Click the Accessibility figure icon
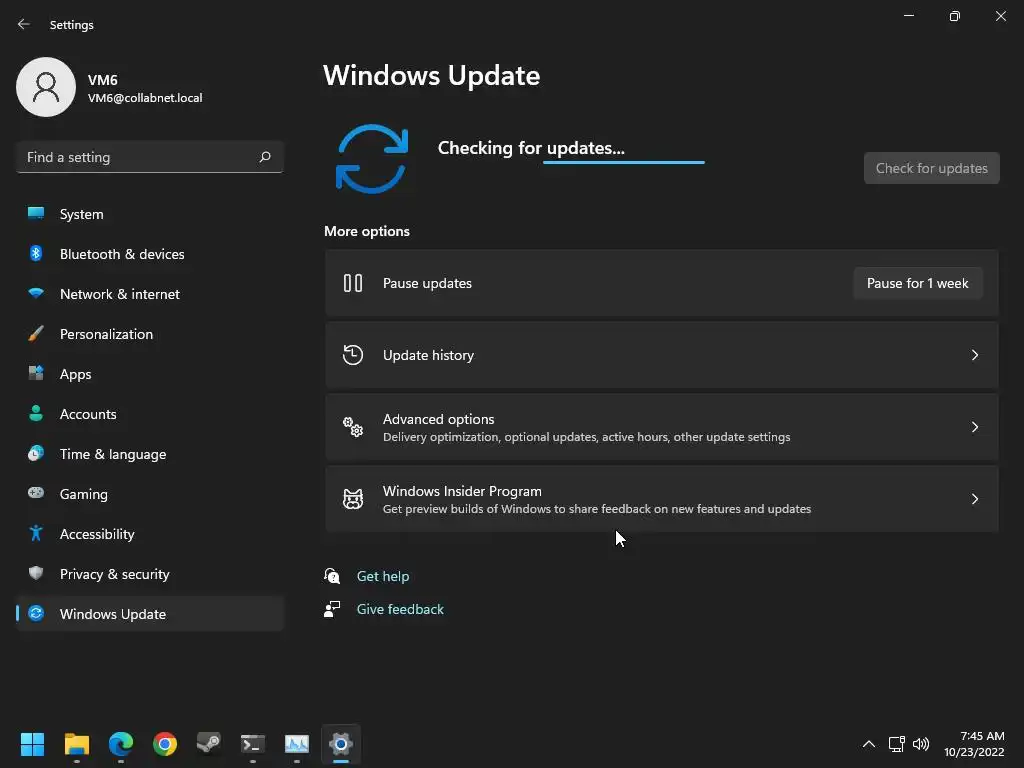The image size is (1024, 768). click(x=36, y=534)
